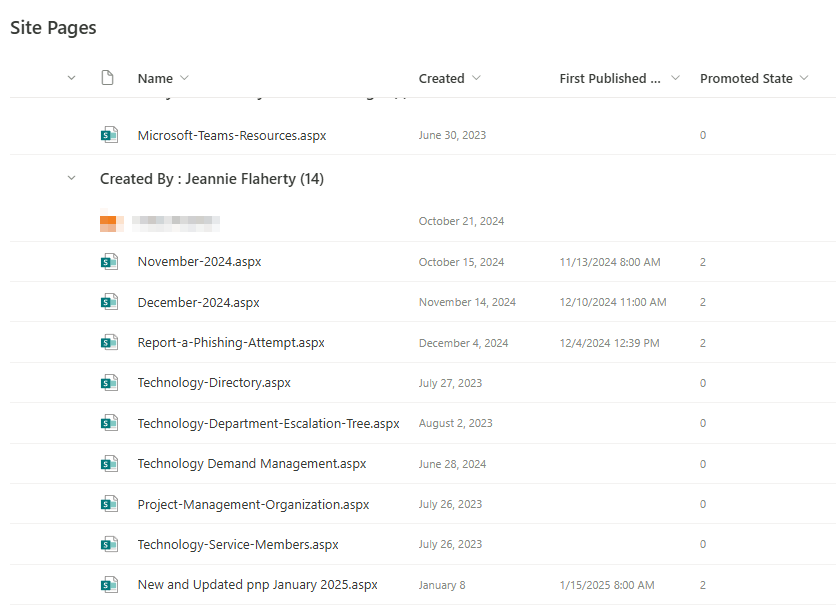Open the Report-a-Phishing-Attempt.aspx page
836x612 pixels.
(231, 343)
